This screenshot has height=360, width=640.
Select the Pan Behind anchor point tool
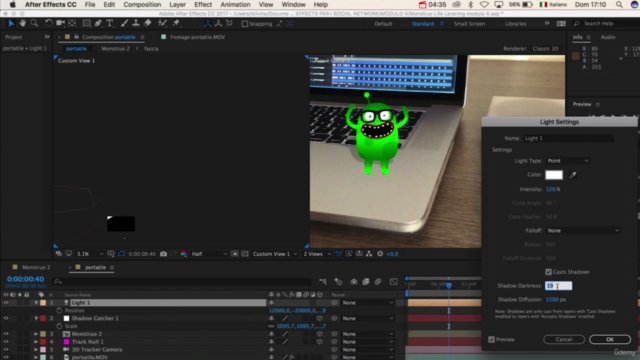pyautogui.click(x=72, y=23)
